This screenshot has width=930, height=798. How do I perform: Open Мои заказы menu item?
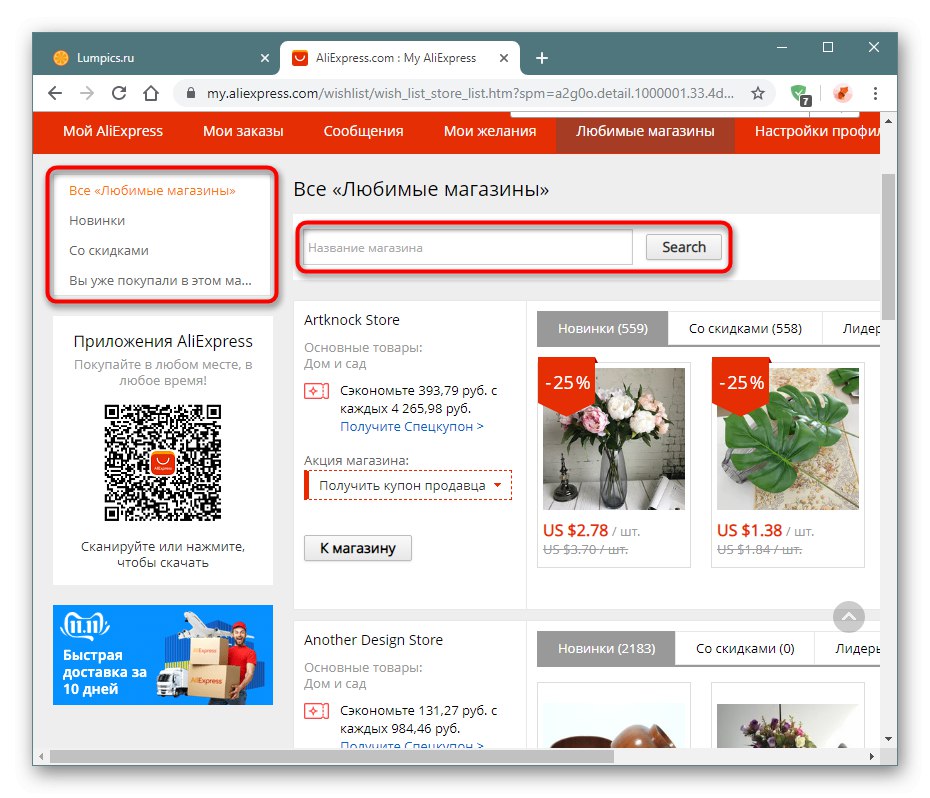coord(243,131)
